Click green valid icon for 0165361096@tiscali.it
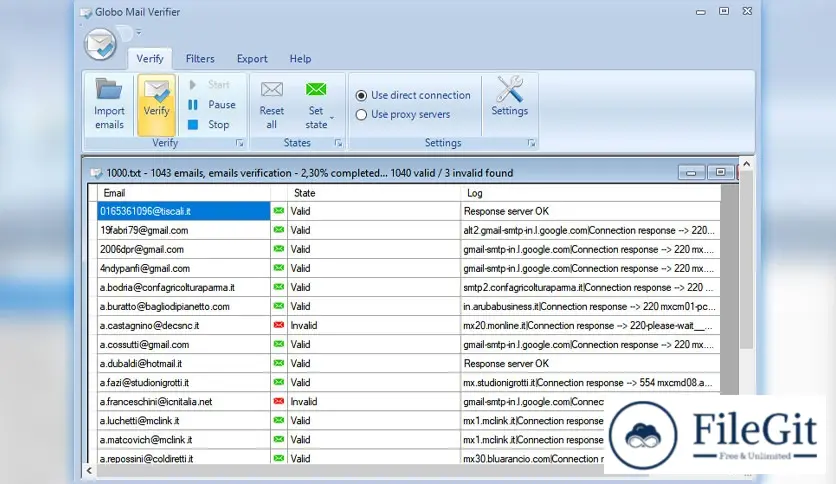This screenshot has width=836, height=484. (278, 211)
